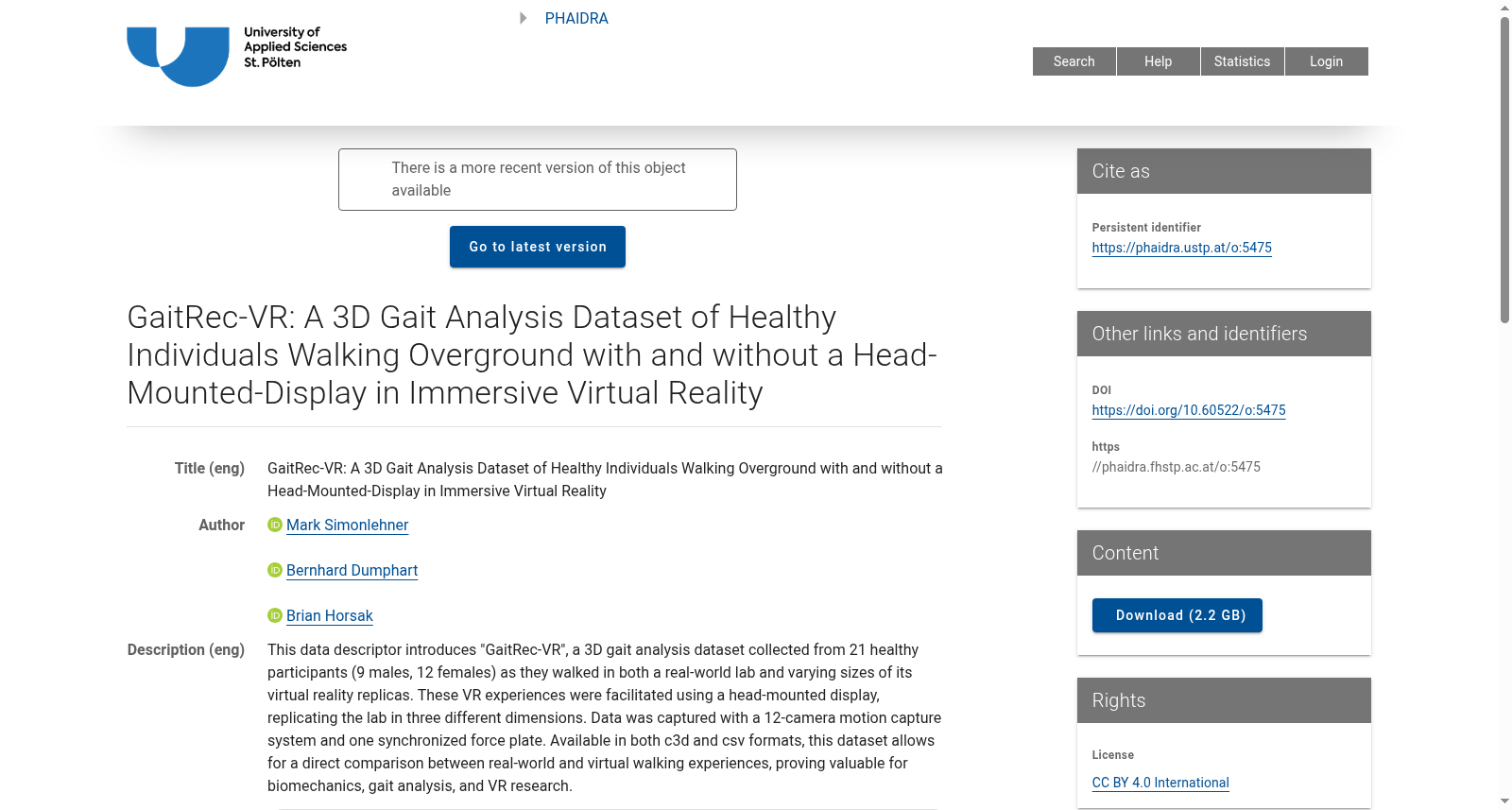Open the Login menu item
The width and height of the screenshot is (1512, 810).
click(1327, 61)
